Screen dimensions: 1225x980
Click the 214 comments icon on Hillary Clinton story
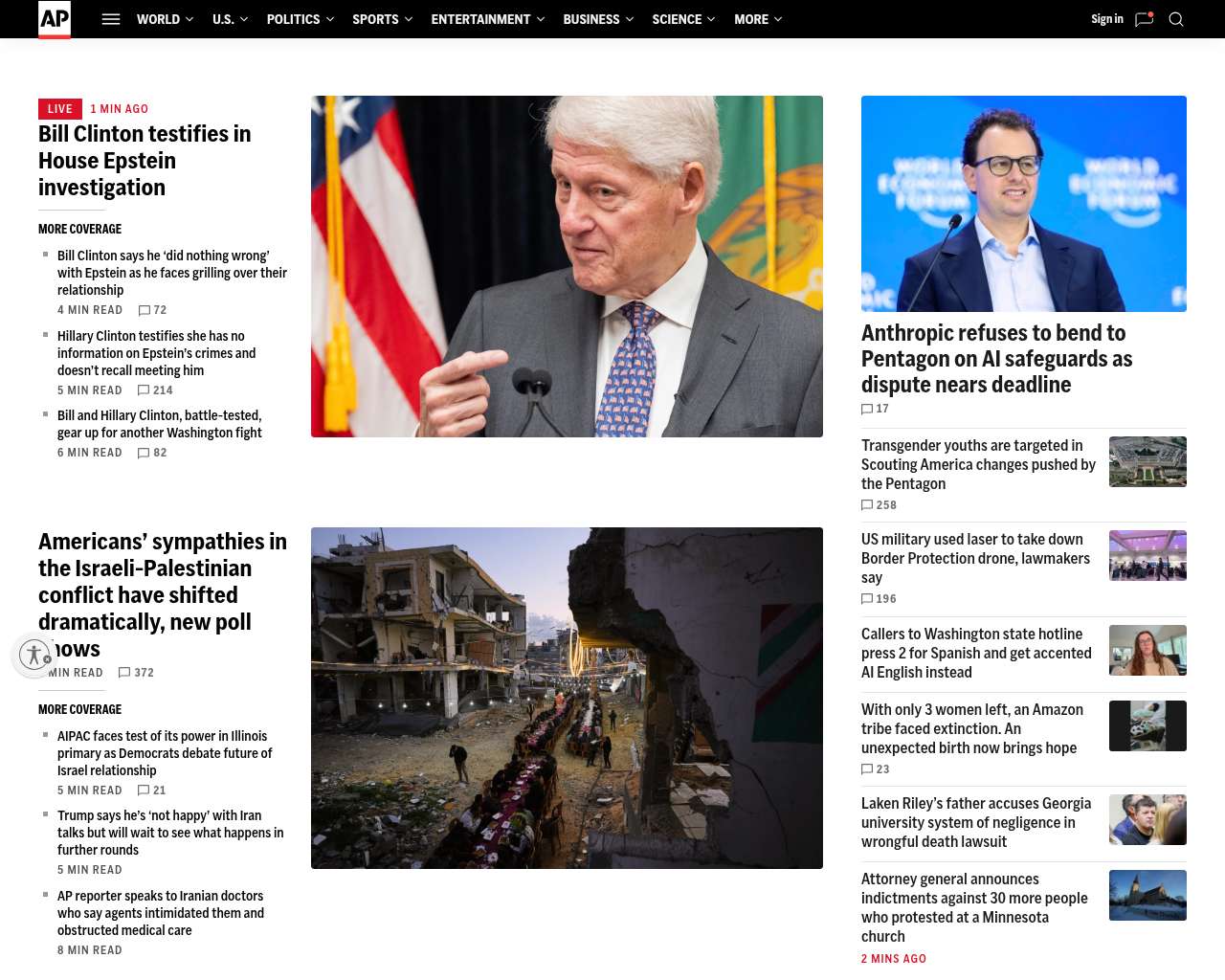pos(144,390)
